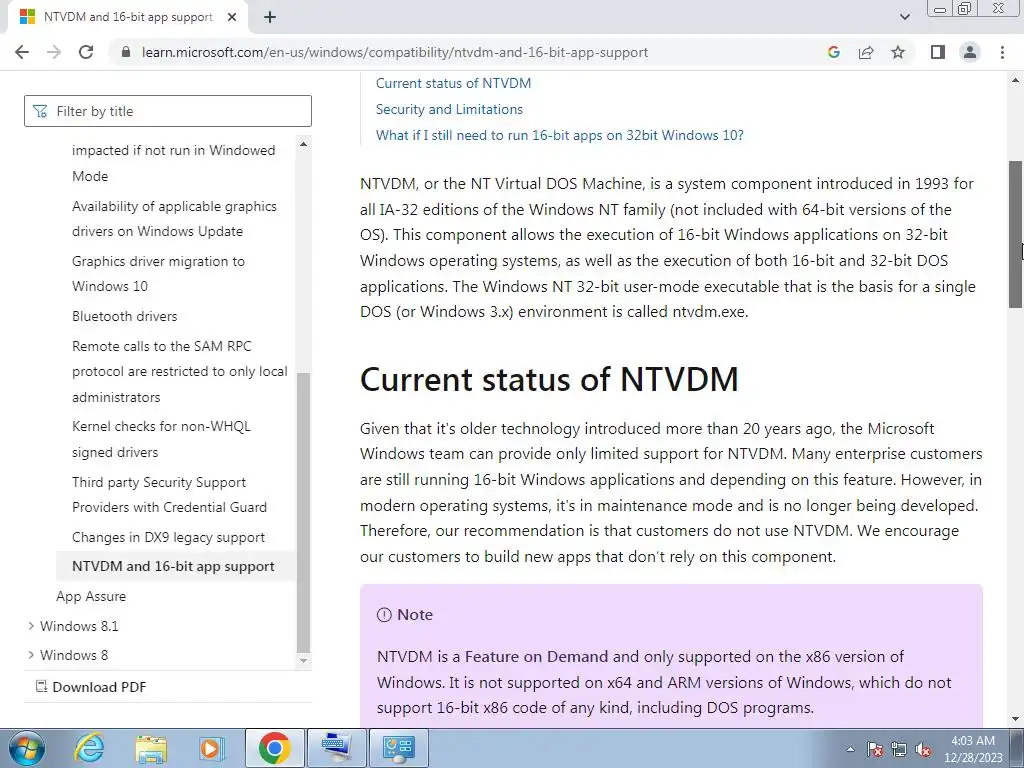Image resolution: width=1024 pixels, height=768 pixels.
Task: Click the address bar URL
Action: 394,52
